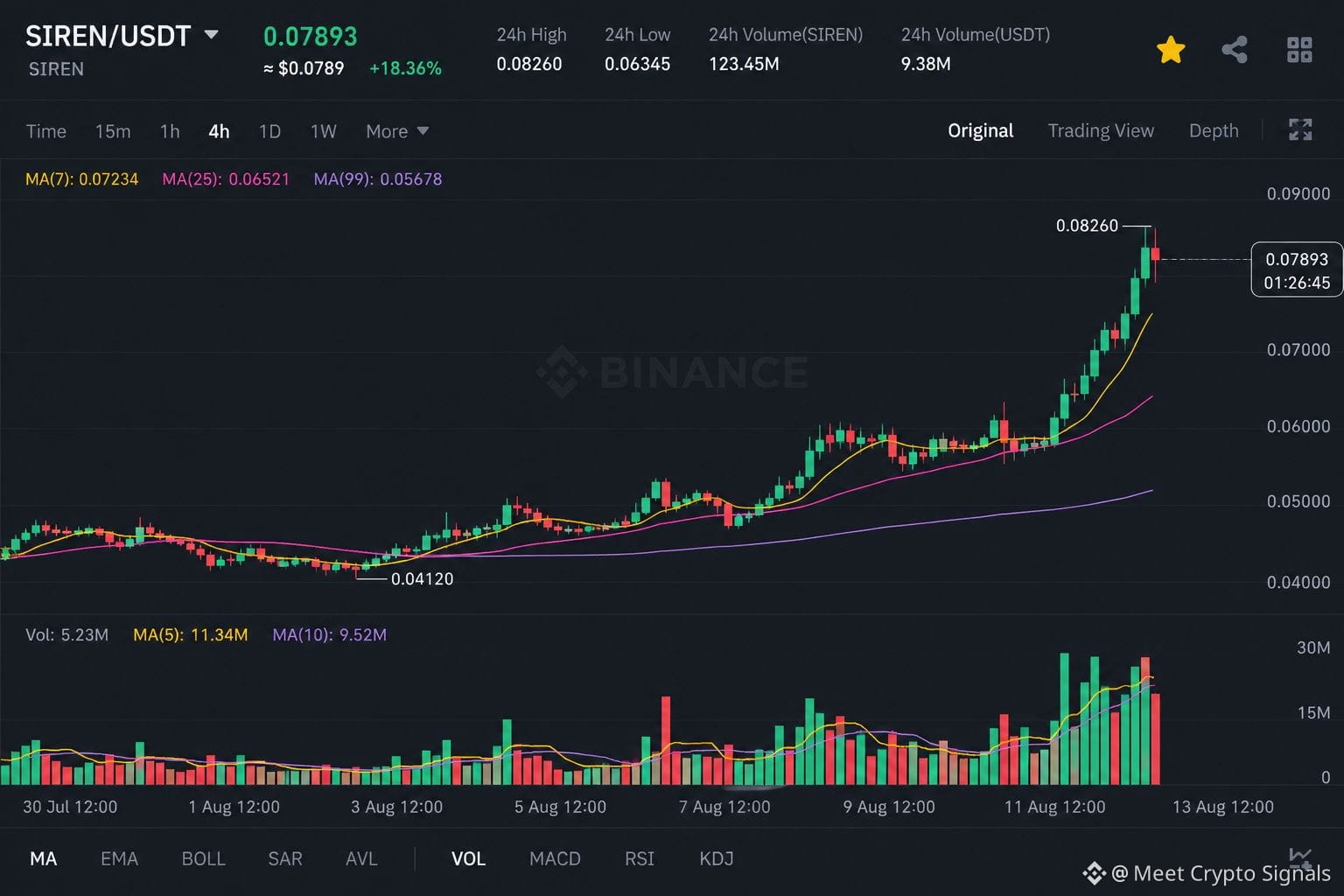Select the 4h interval
The height and width of the screenshot is (896, 1344).
pyautogui.click(x=219, y=131)
